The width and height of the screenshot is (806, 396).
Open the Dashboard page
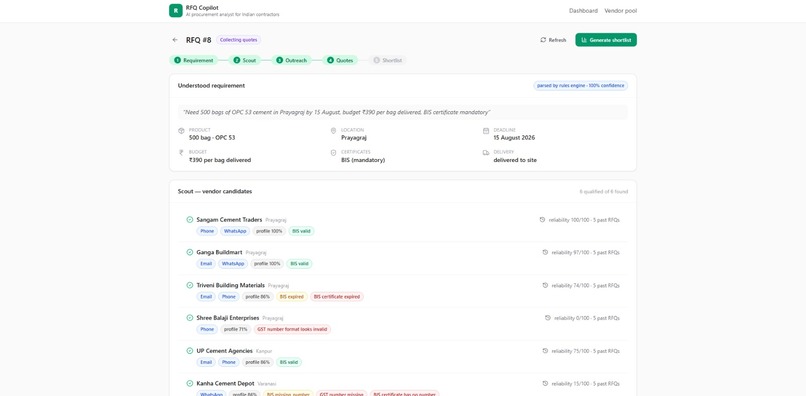pyautogui.click(x=583, y=11)
